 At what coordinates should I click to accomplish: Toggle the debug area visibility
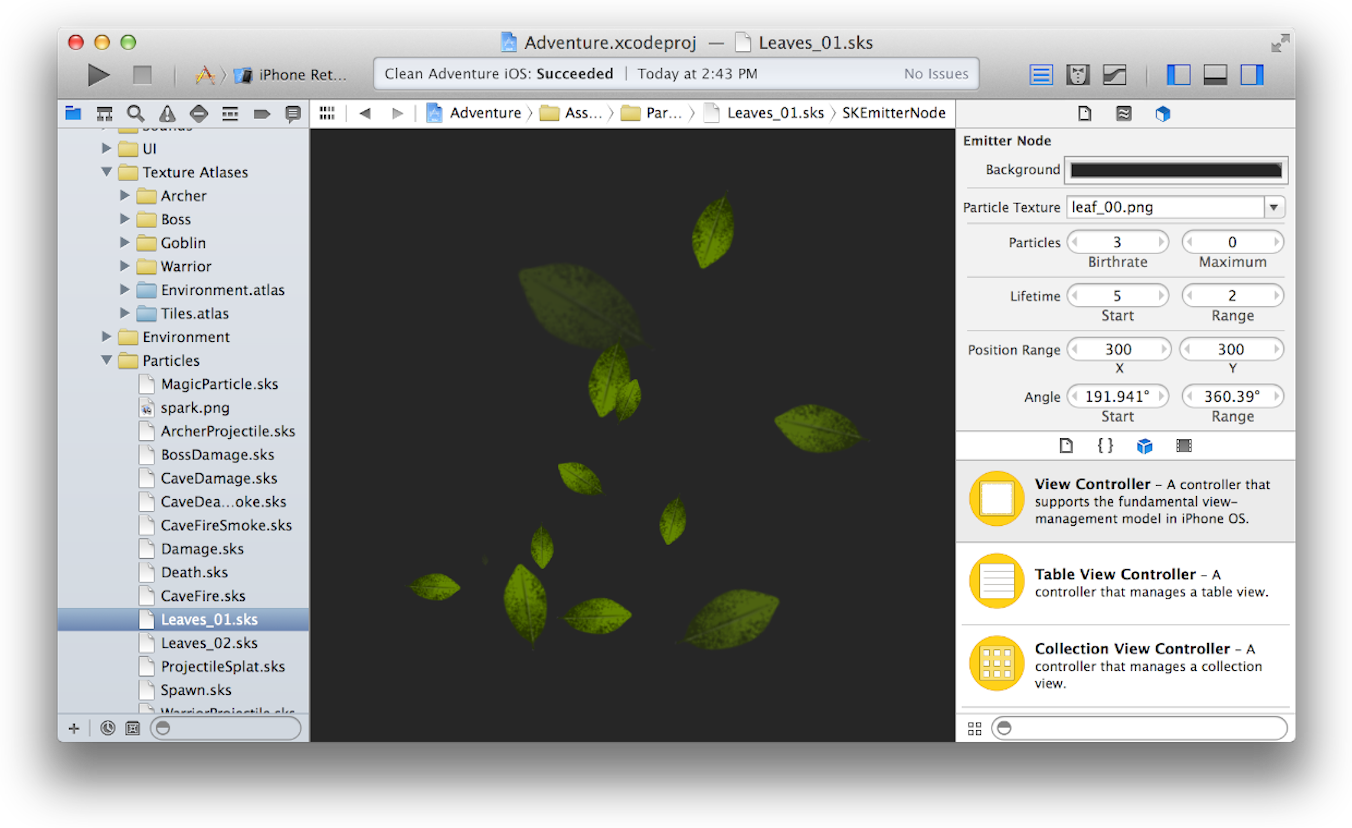(1215, 74)
